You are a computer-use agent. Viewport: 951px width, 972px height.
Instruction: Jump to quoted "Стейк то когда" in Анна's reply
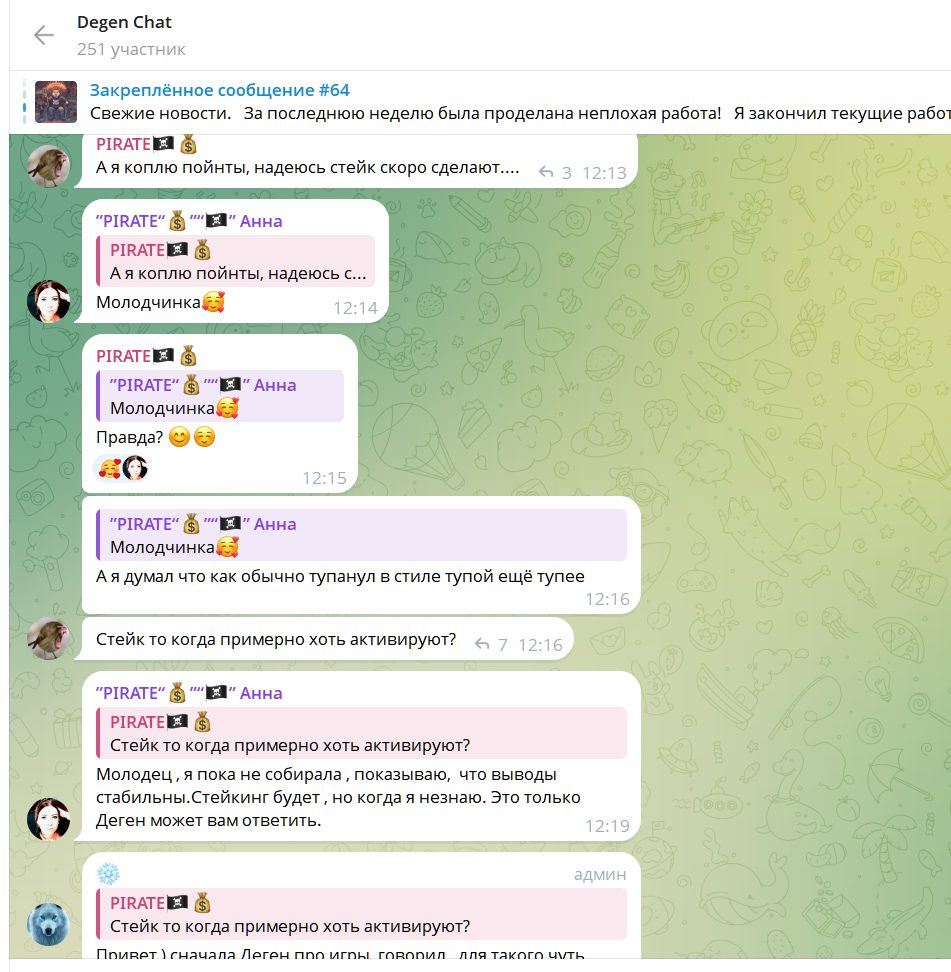tap(361, 733)
